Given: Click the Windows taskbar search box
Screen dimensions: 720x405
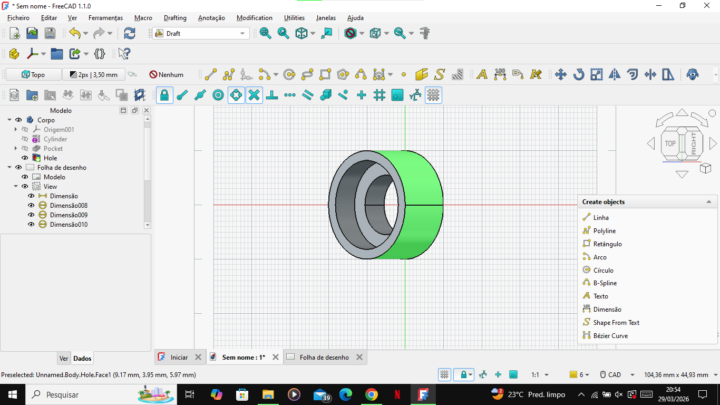Looking at the screenshot, I should click(x=65, y=395).
